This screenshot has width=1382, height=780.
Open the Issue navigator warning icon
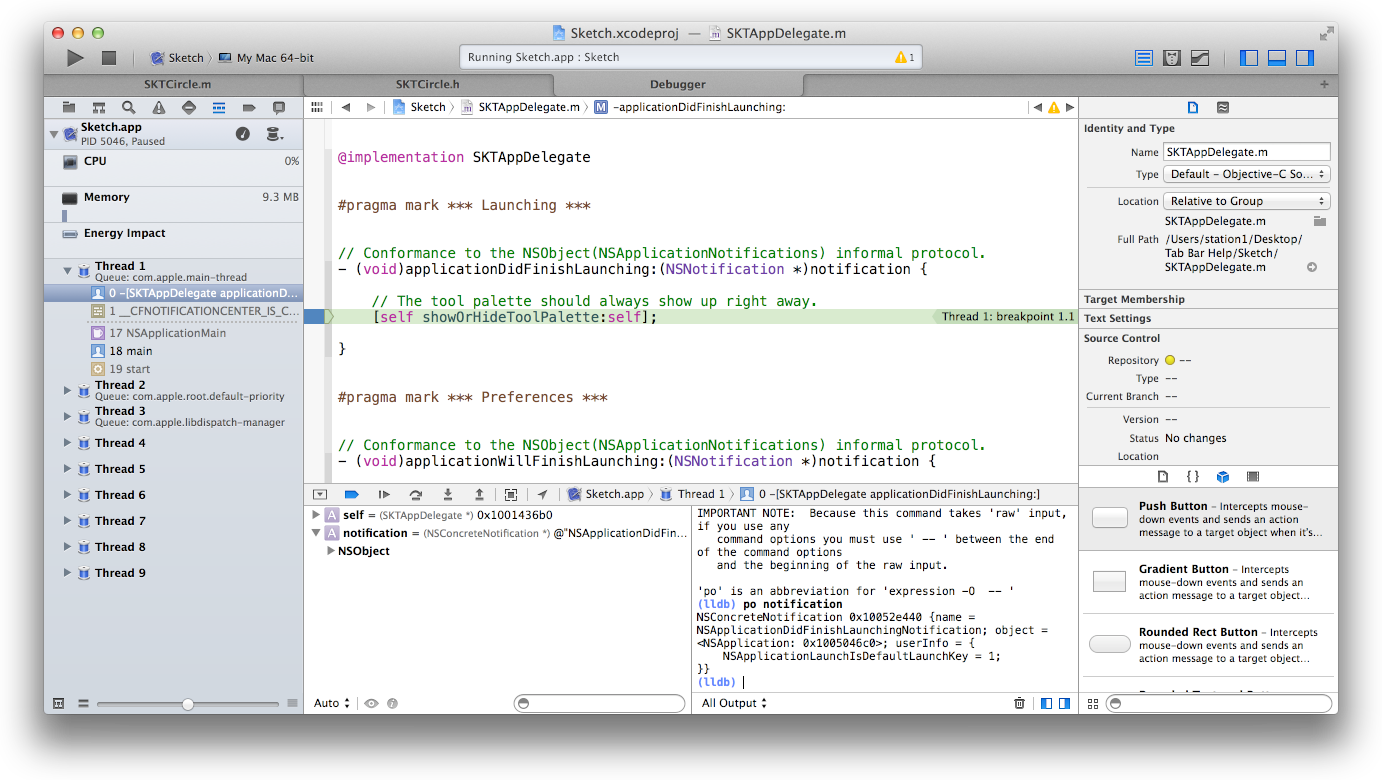(159, 107)
